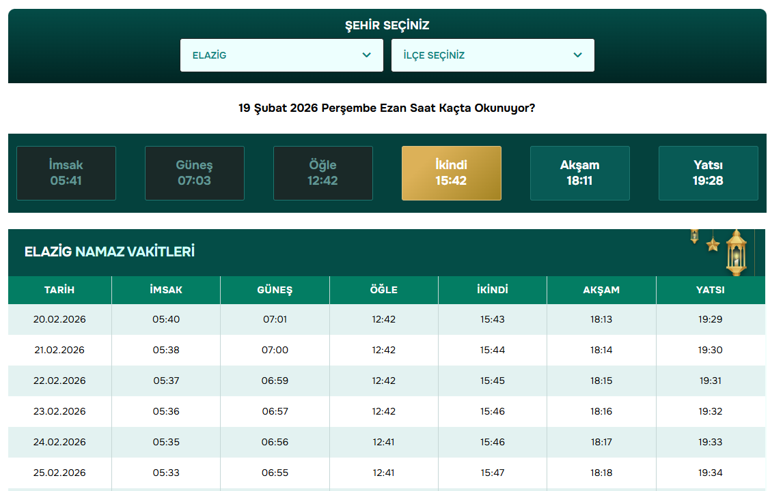Click the gold star ornament icon
The width and height of the screenshot is (770, 491).
click(713, 244)
